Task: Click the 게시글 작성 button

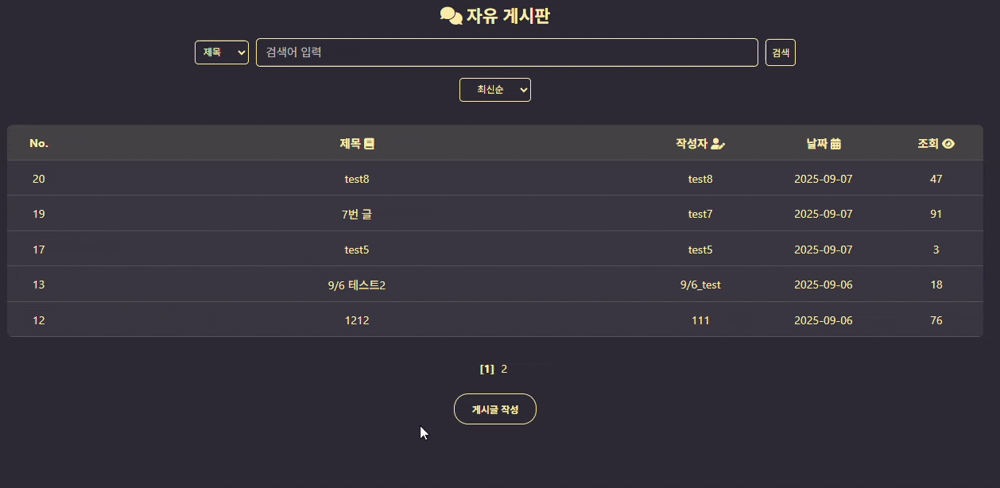Action: 495,409
